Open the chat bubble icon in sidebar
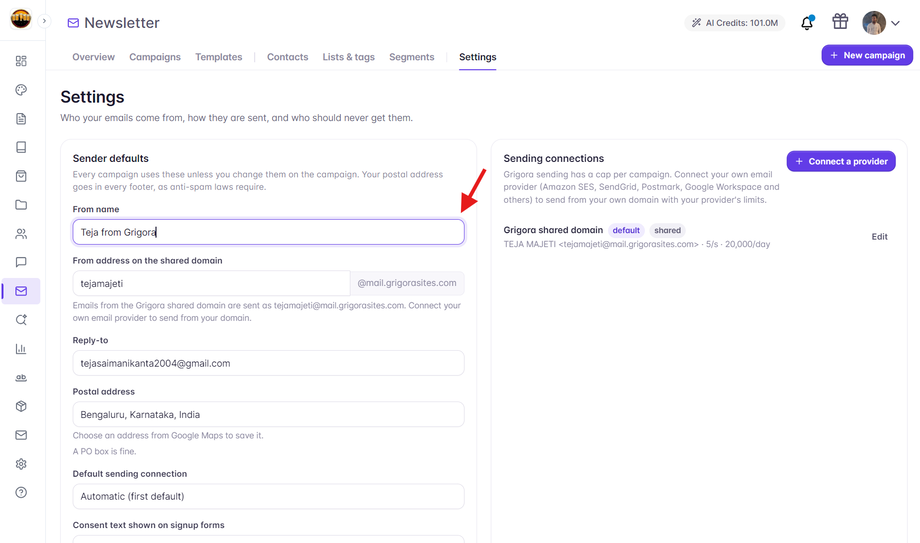Viewport: 920px width, 543px height. (x=21, y=262)
